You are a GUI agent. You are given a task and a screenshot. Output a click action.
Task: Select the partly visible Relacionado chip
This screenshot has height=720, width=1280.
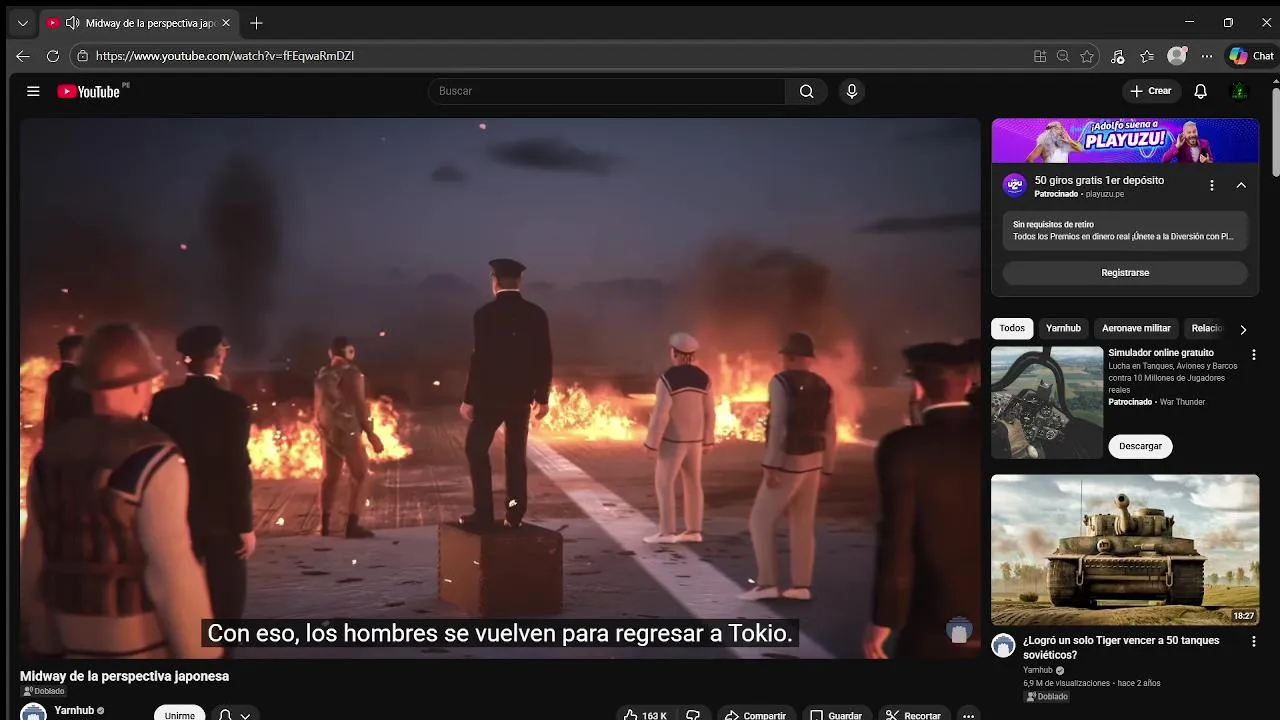pyautogui.click(x=1207, y=328)
